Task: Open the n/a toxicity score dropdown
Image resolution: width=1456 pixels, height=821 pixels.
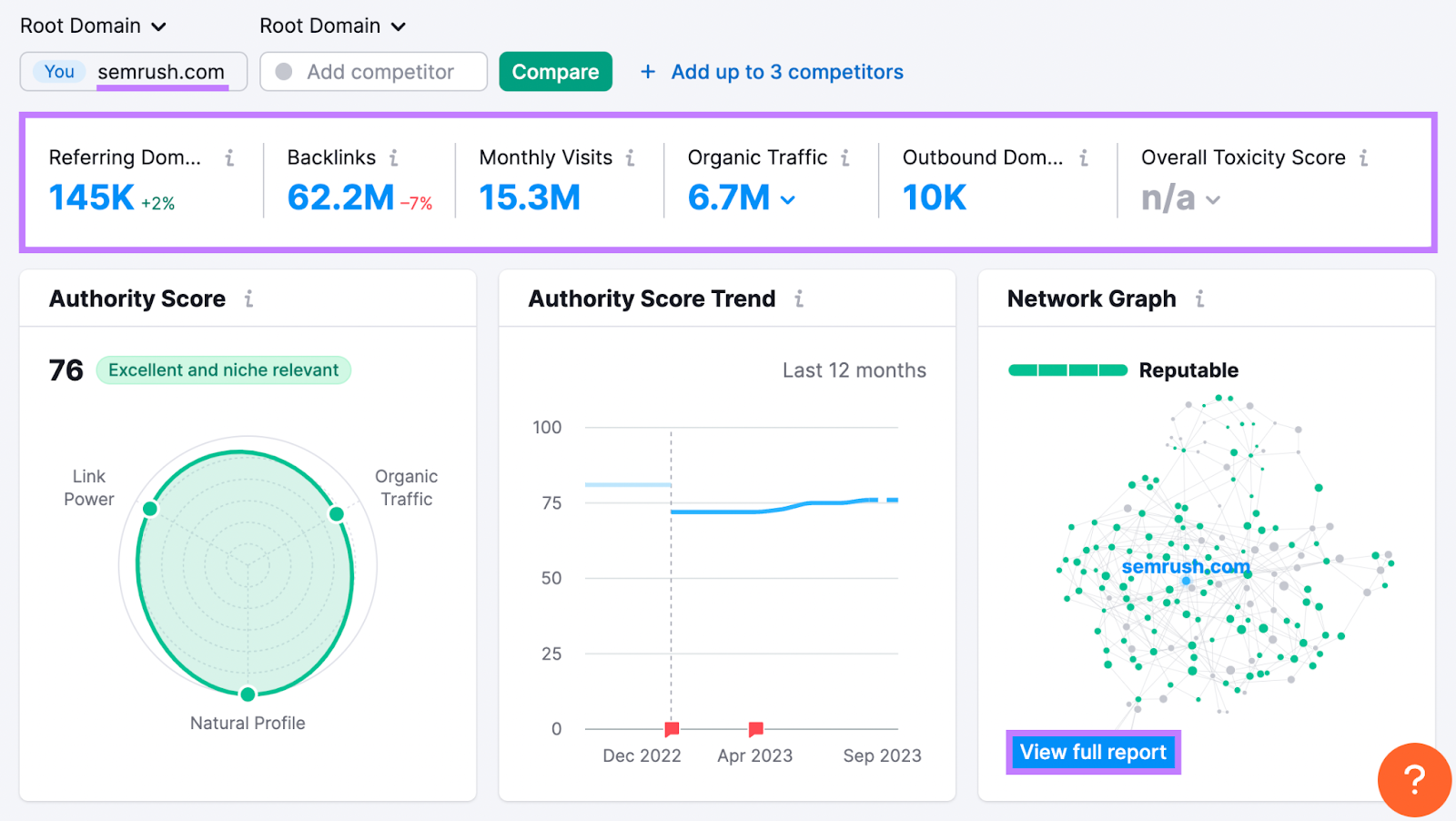Action: (x=1213, y=199)
